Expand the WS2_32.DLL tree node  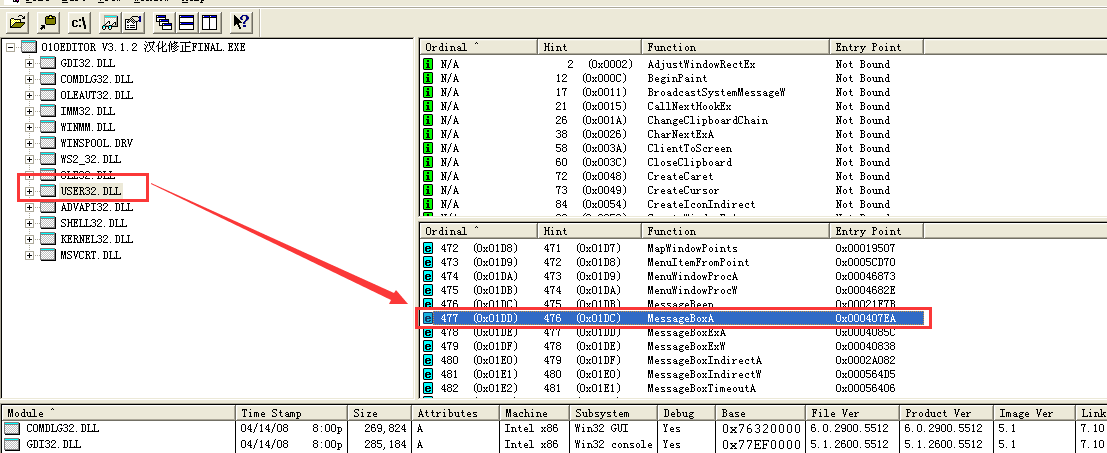tap(29, 159)
